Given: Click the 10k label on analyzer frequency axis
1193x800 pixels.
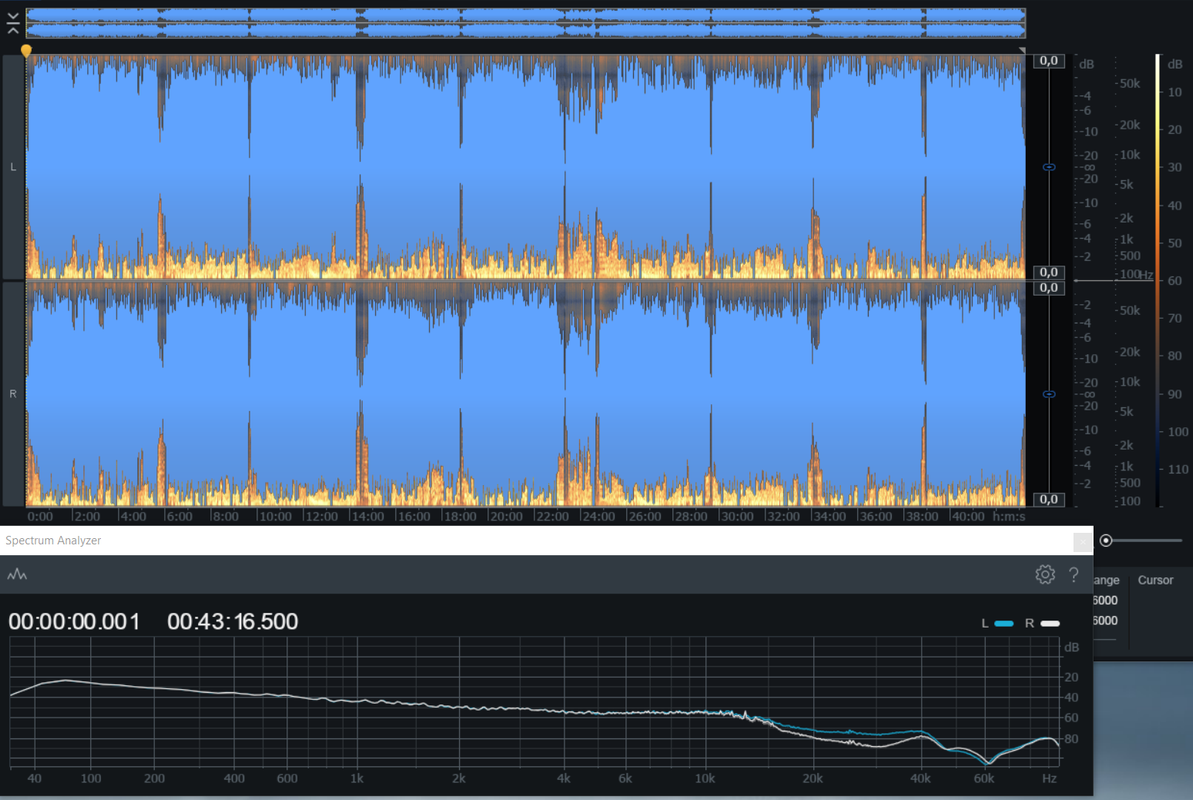Looking at the screenshot, I should pos(705,779).
